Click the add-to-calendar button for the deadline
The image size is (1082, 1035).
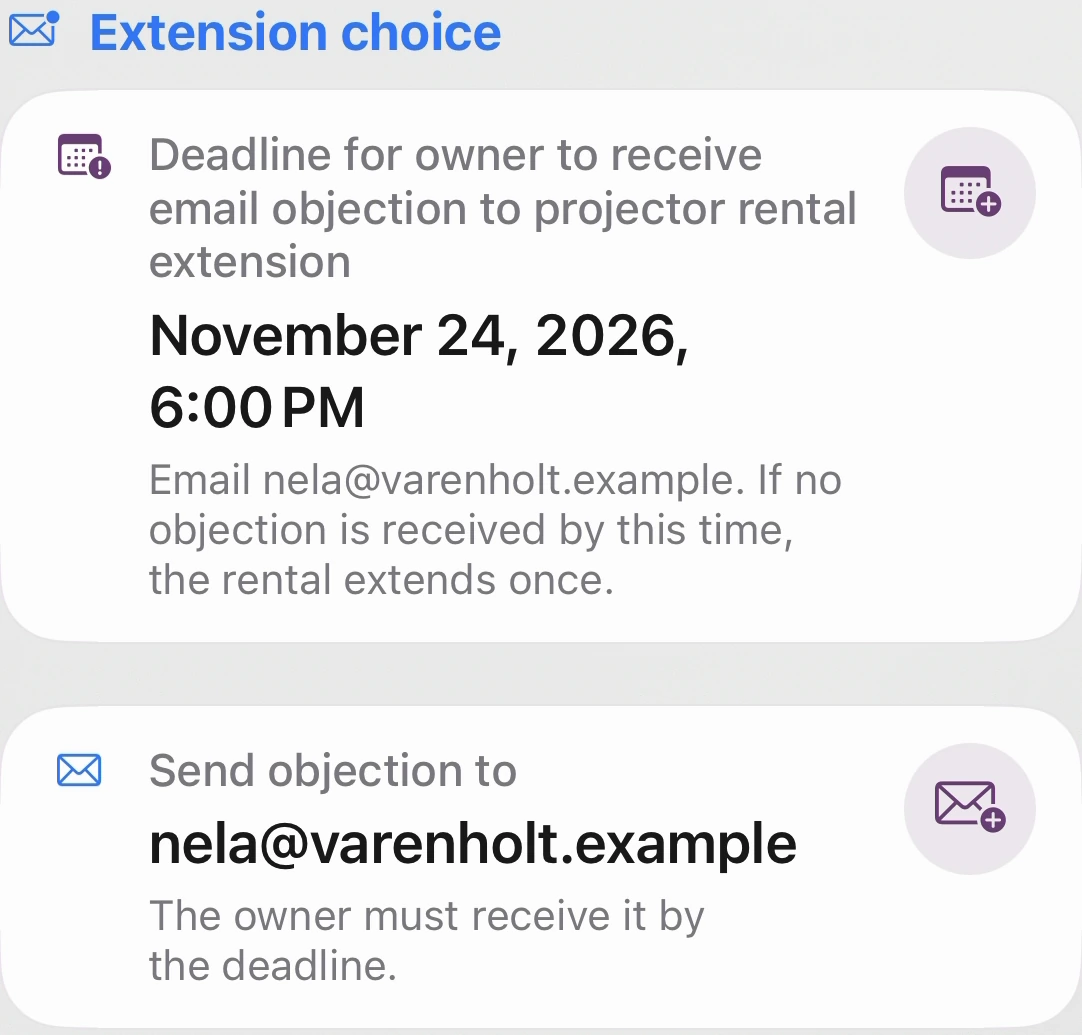pyautogui.click(x=970, y=193)
